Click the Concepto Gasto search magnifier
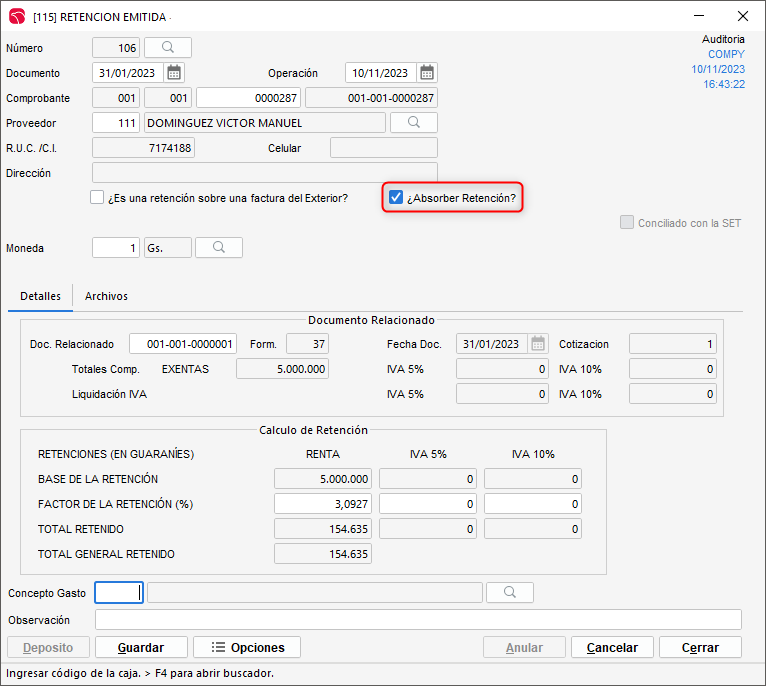 (x=510, y=593)
